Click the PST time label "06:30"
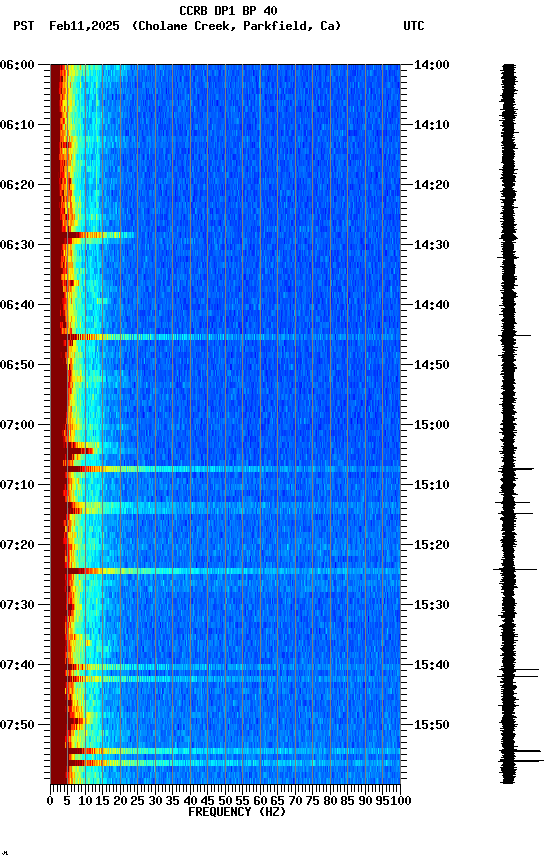 [17, 245]
